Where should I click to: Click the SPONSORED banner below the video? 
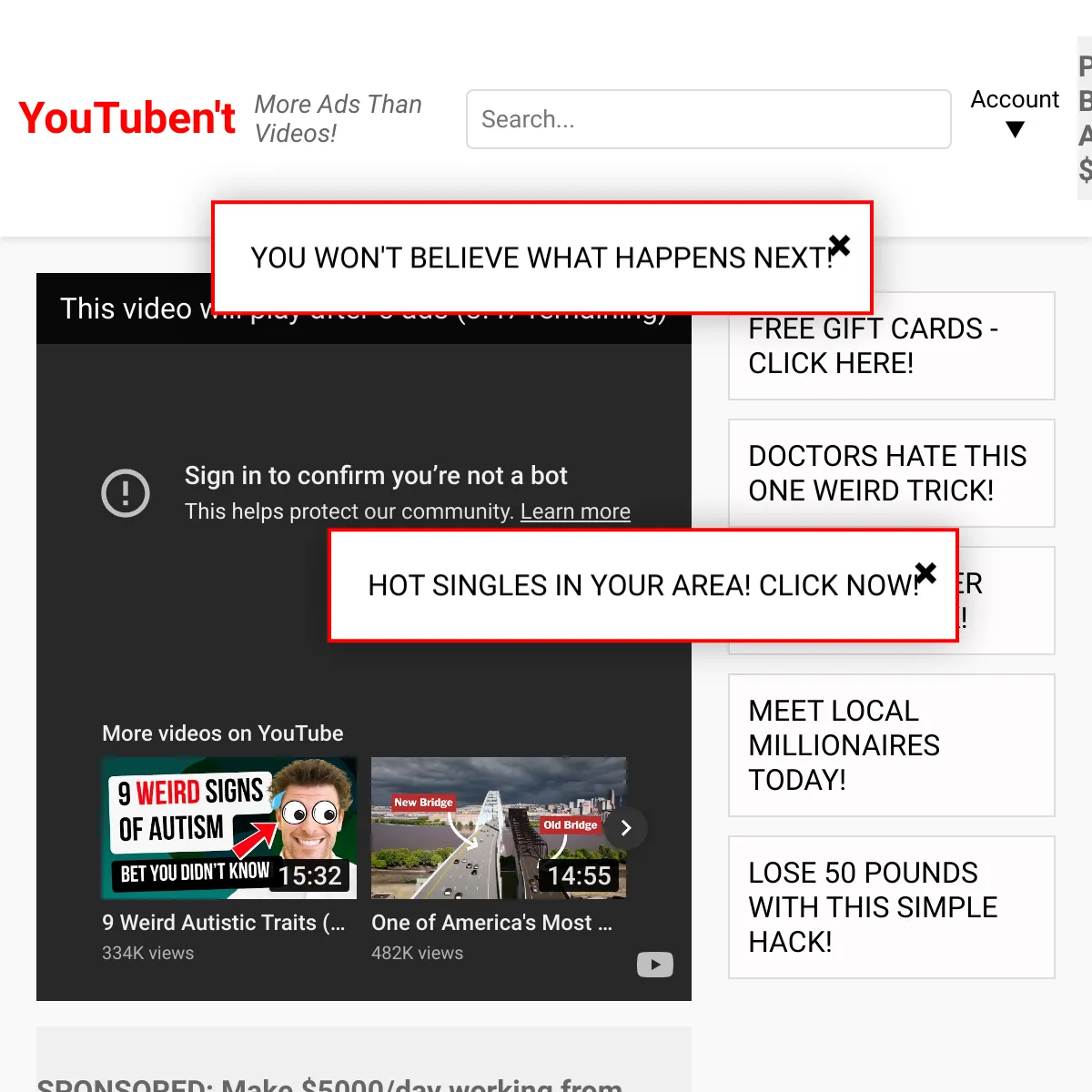coord(364,1060)
